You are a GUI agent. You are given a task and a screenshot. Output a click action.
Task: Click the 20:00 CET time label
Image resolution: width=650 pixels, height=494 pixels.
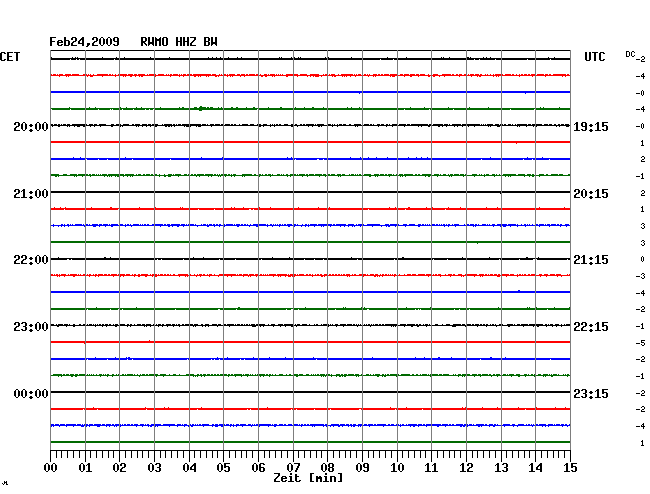point(31,127)
